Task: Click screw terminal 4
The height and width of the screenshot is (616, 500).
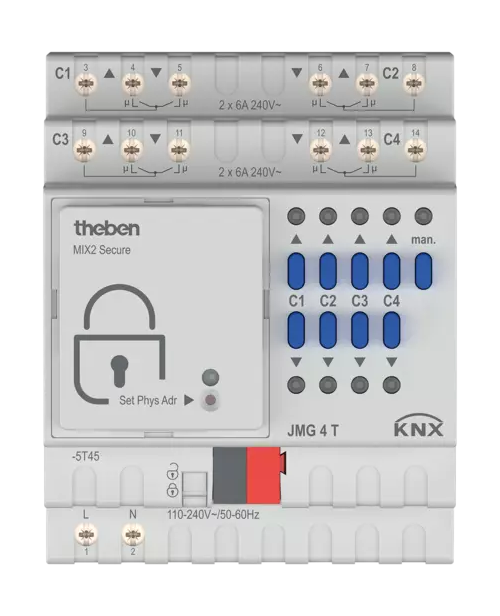Action: (133, 83)
